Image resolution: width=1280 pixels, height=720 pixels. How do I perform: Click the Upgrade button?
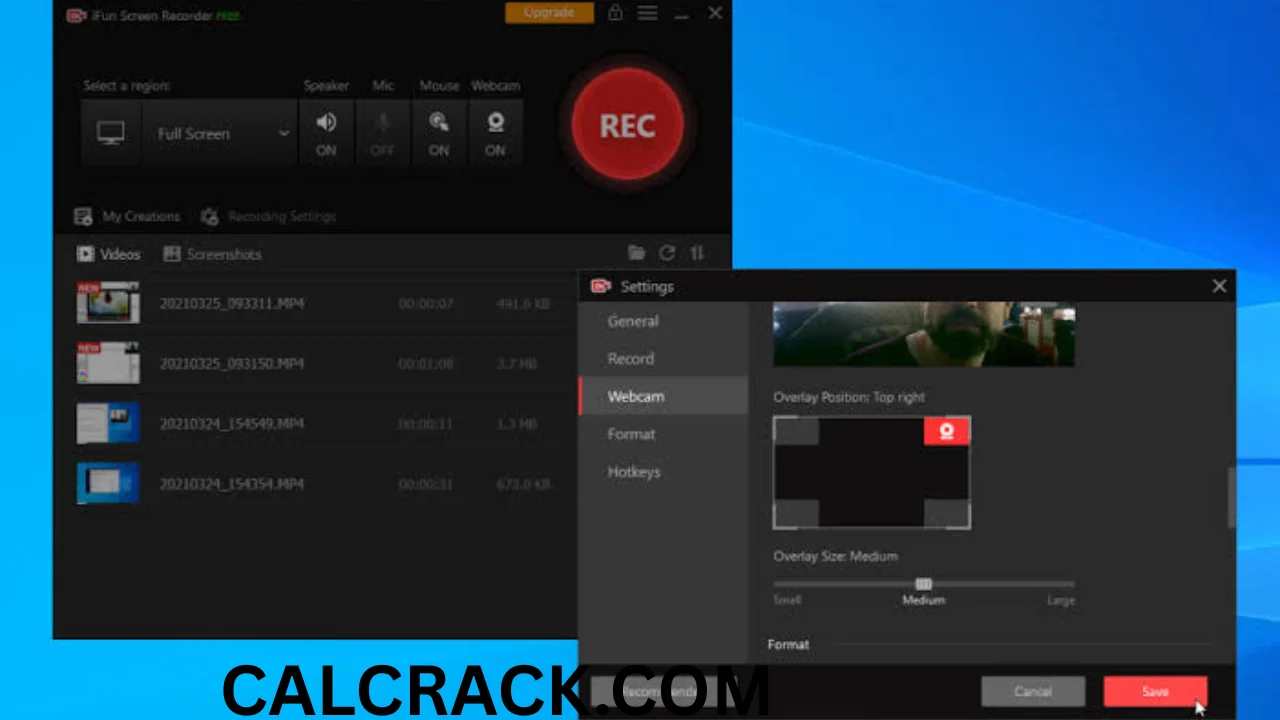[x=549, y=12]
